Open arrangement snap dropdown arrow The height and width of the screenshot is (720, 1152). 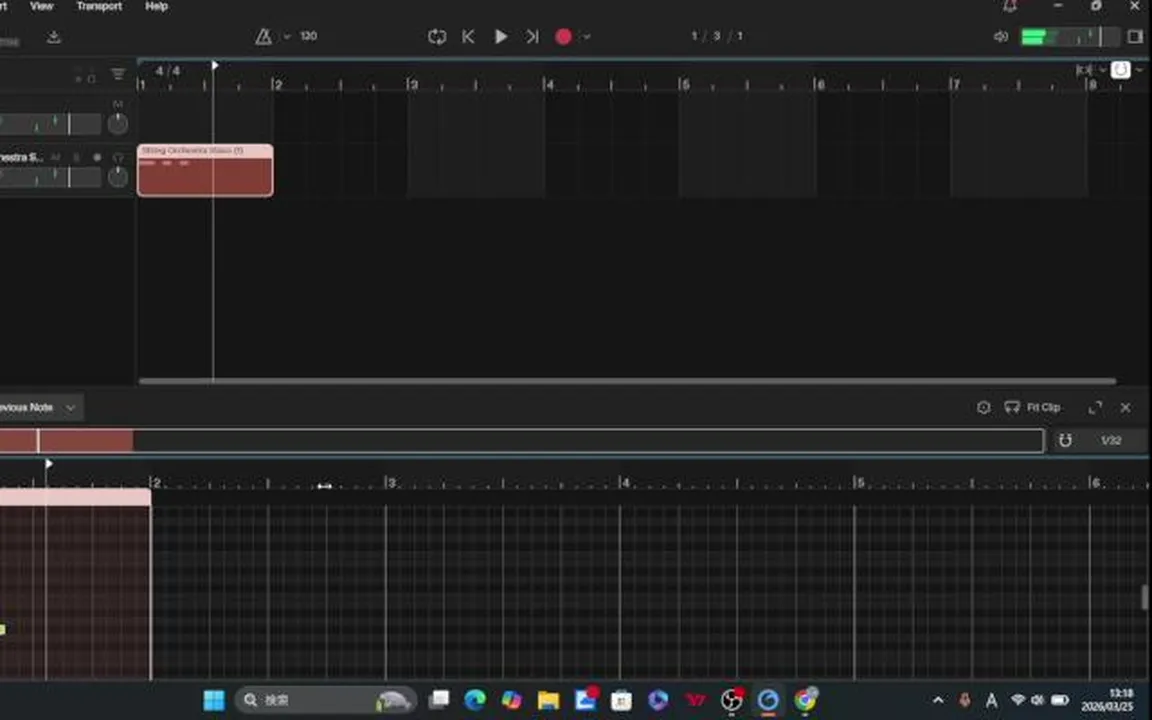[1102, 70]
